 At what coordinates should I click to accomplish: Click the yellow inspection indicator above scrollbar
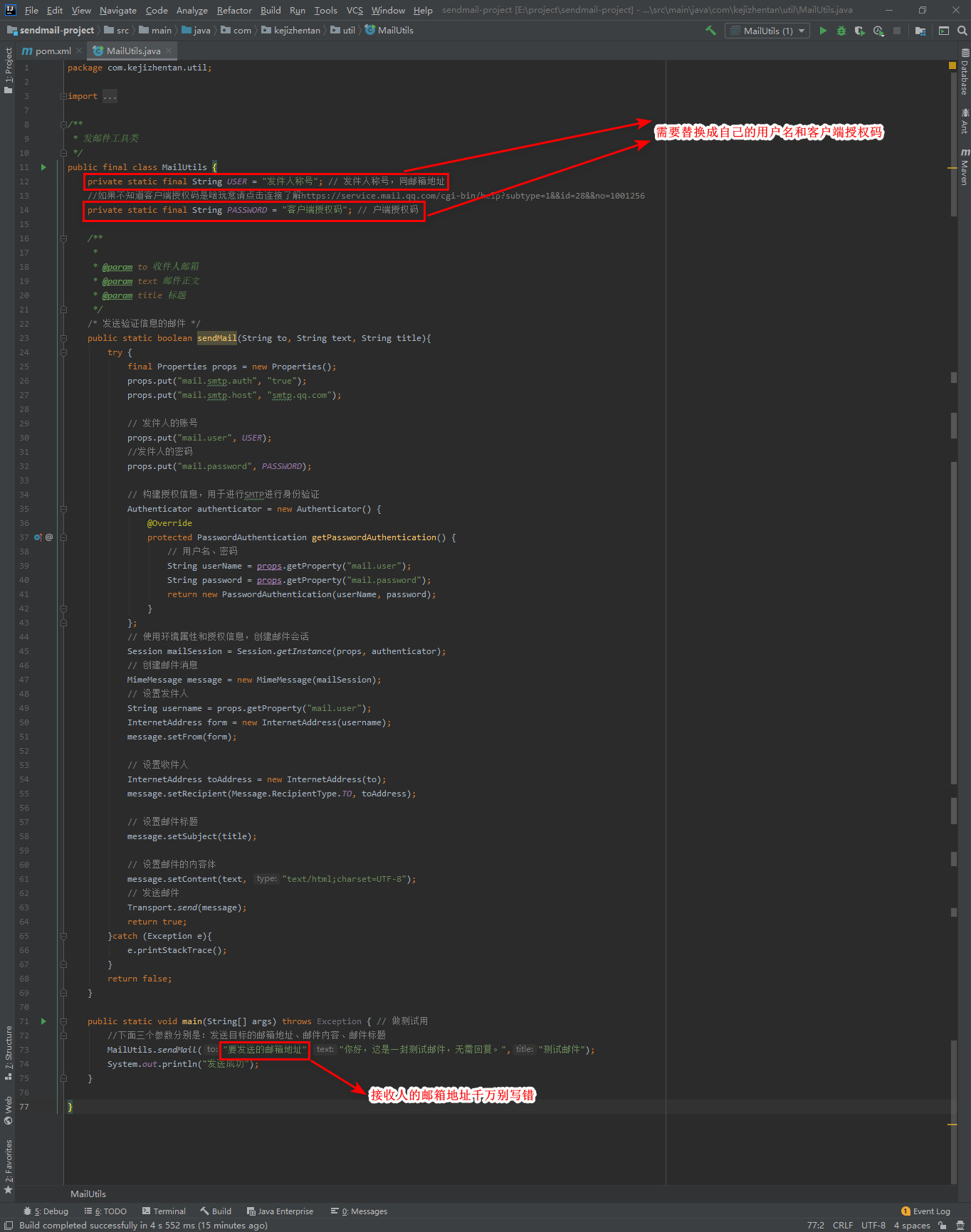tap(952, 65)
